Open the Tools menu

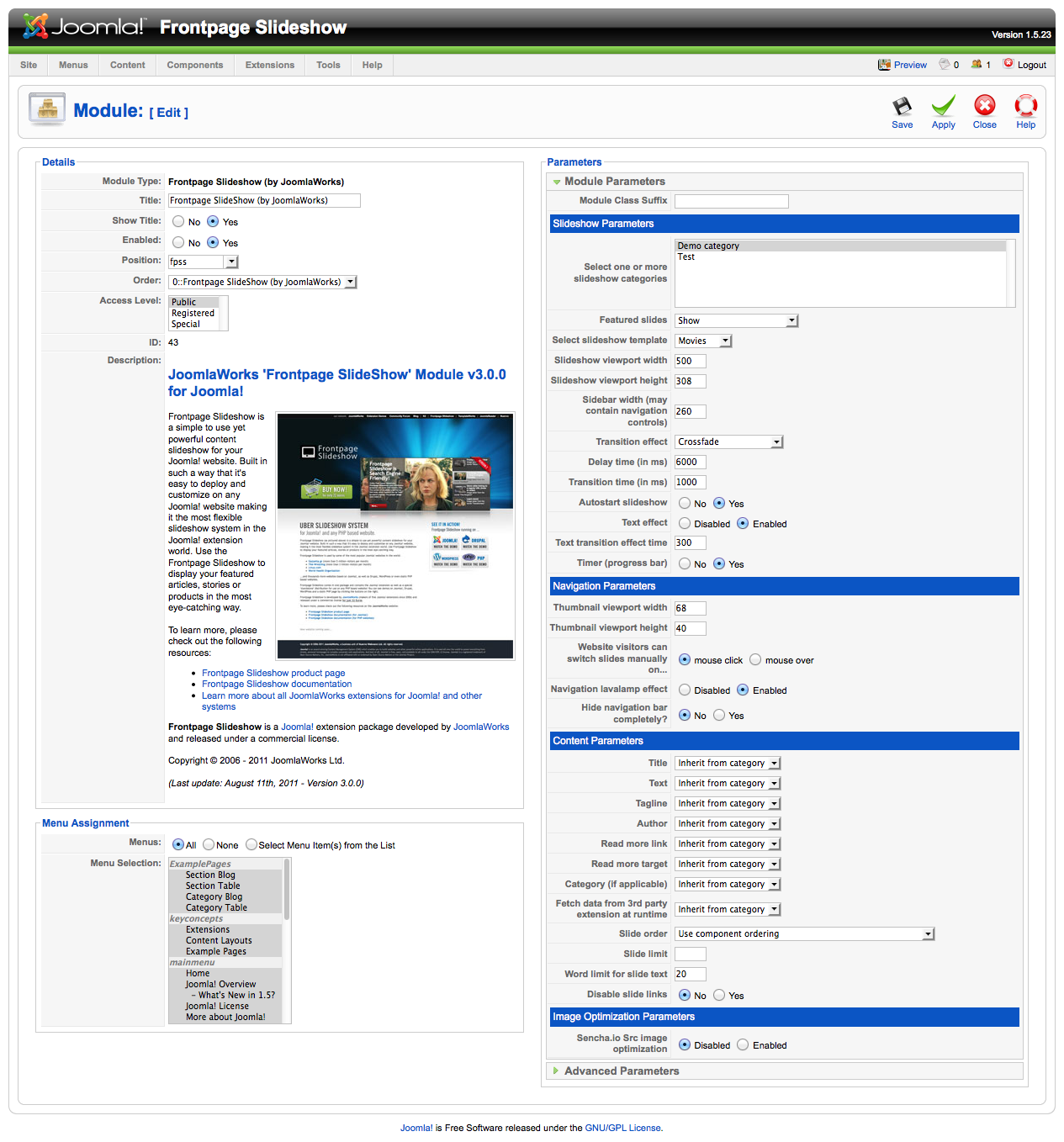click(328, 65)
